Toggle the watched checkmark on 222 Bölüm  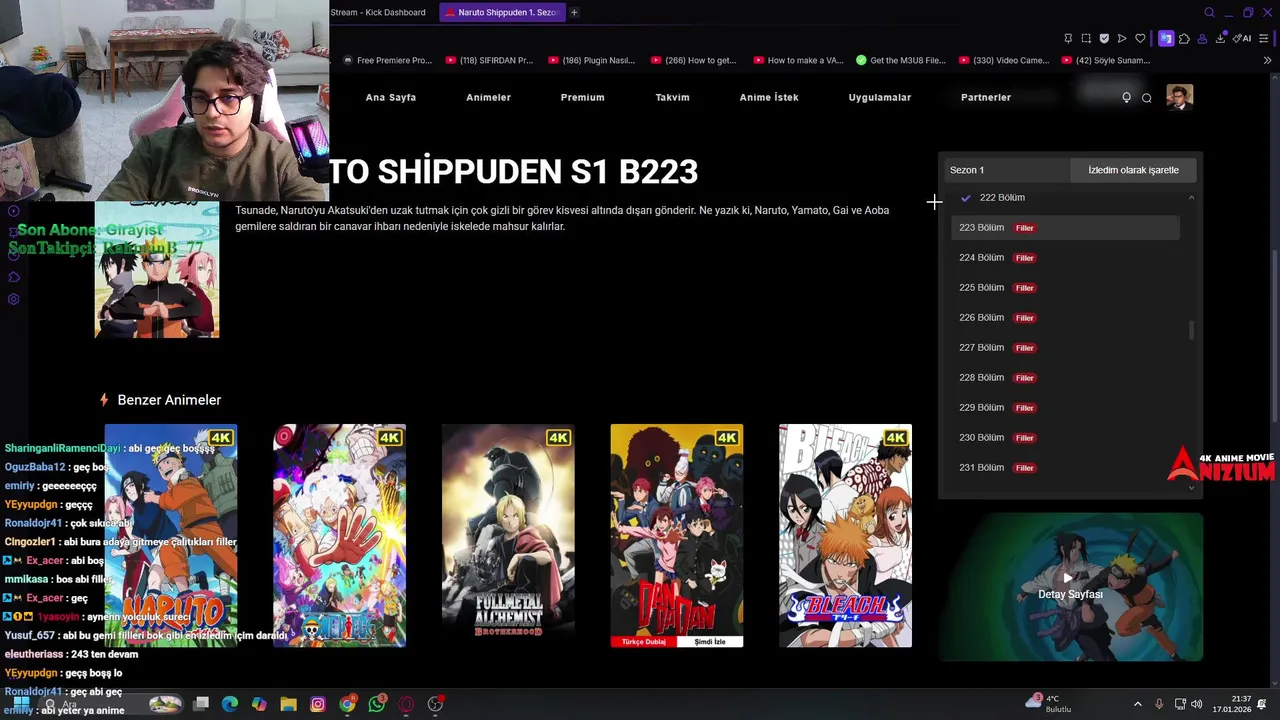tap(965, 198)
